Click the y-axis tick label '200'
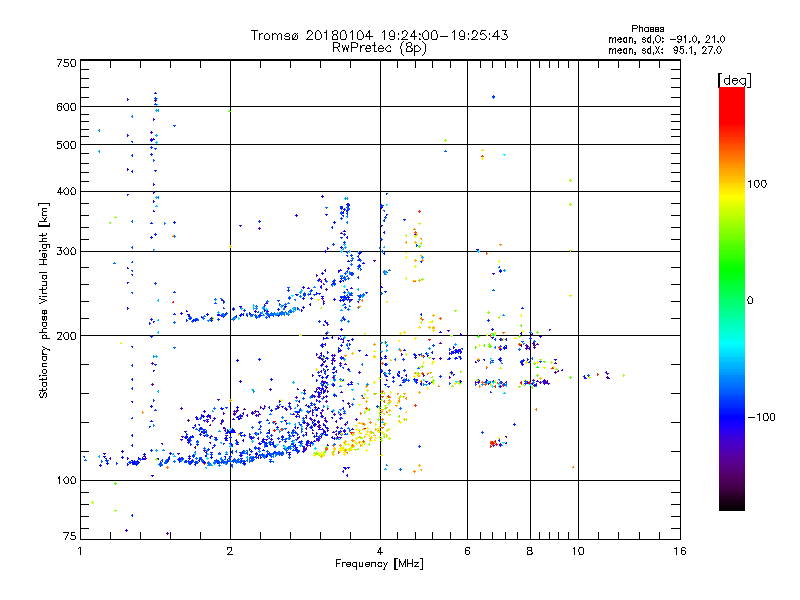The image size is (800, 600). (x=66, y=336)
